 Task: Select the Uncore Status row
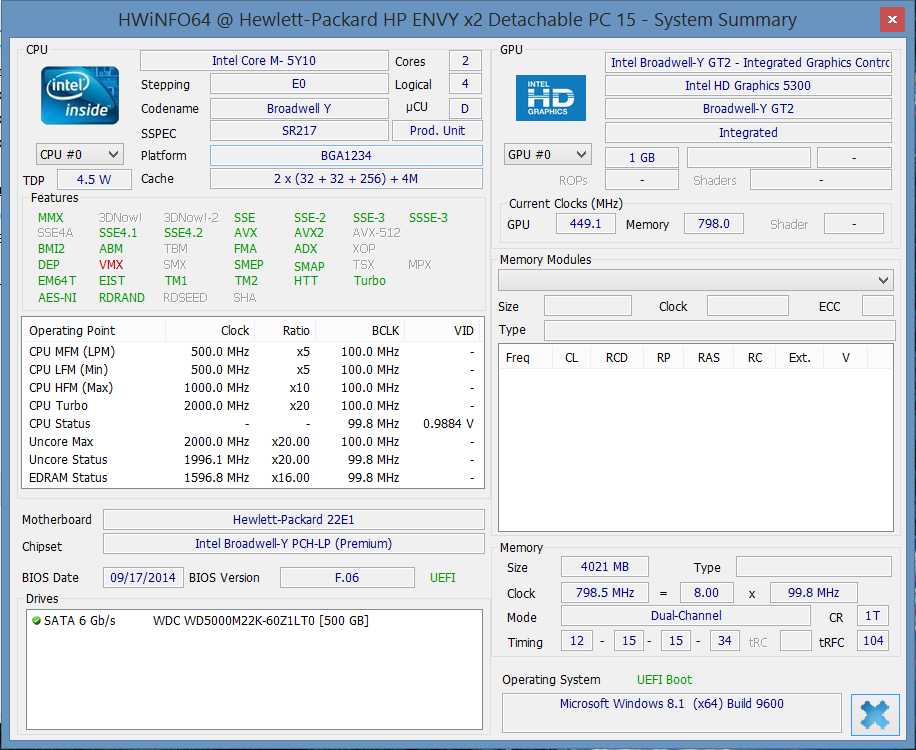[252, 460]
